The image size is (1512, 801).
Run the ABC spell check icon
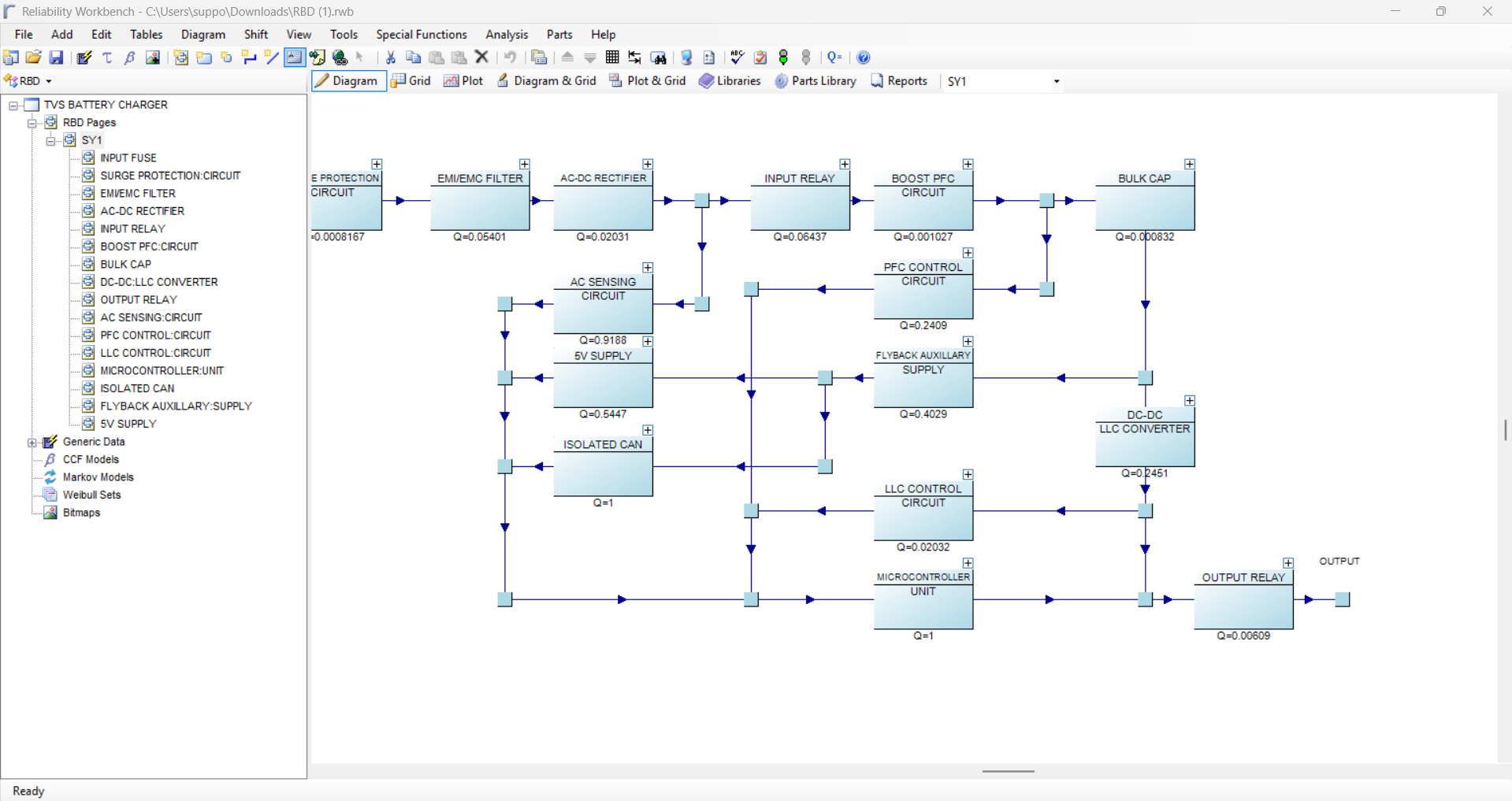coord(737,57)
